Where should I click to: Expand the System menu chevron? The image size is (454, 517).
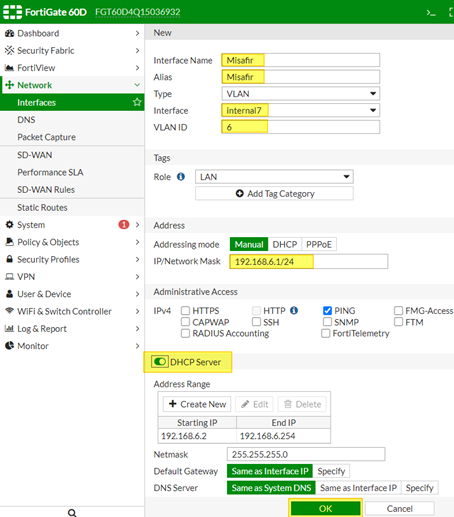click(137, 225)
